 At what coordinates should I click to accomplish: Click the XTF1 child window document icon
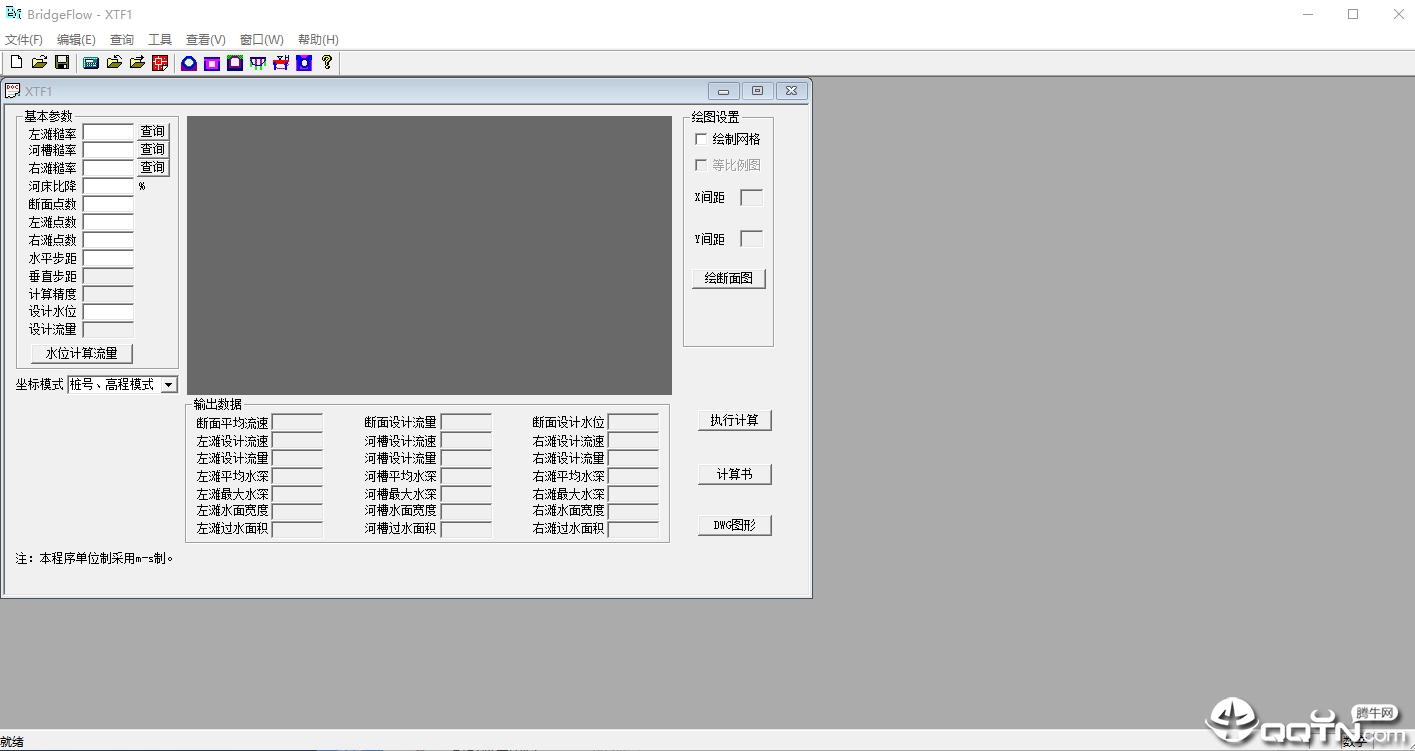point(13,91)
